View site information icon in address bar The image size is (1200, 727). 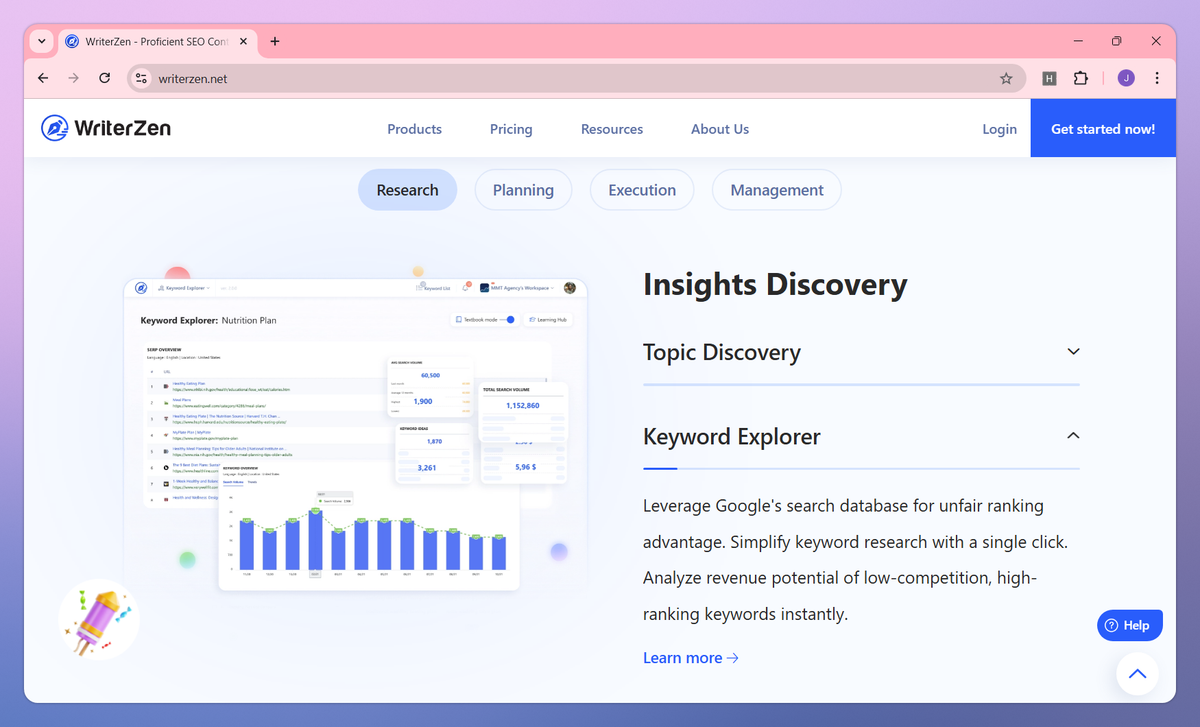[x=141, y=78]
